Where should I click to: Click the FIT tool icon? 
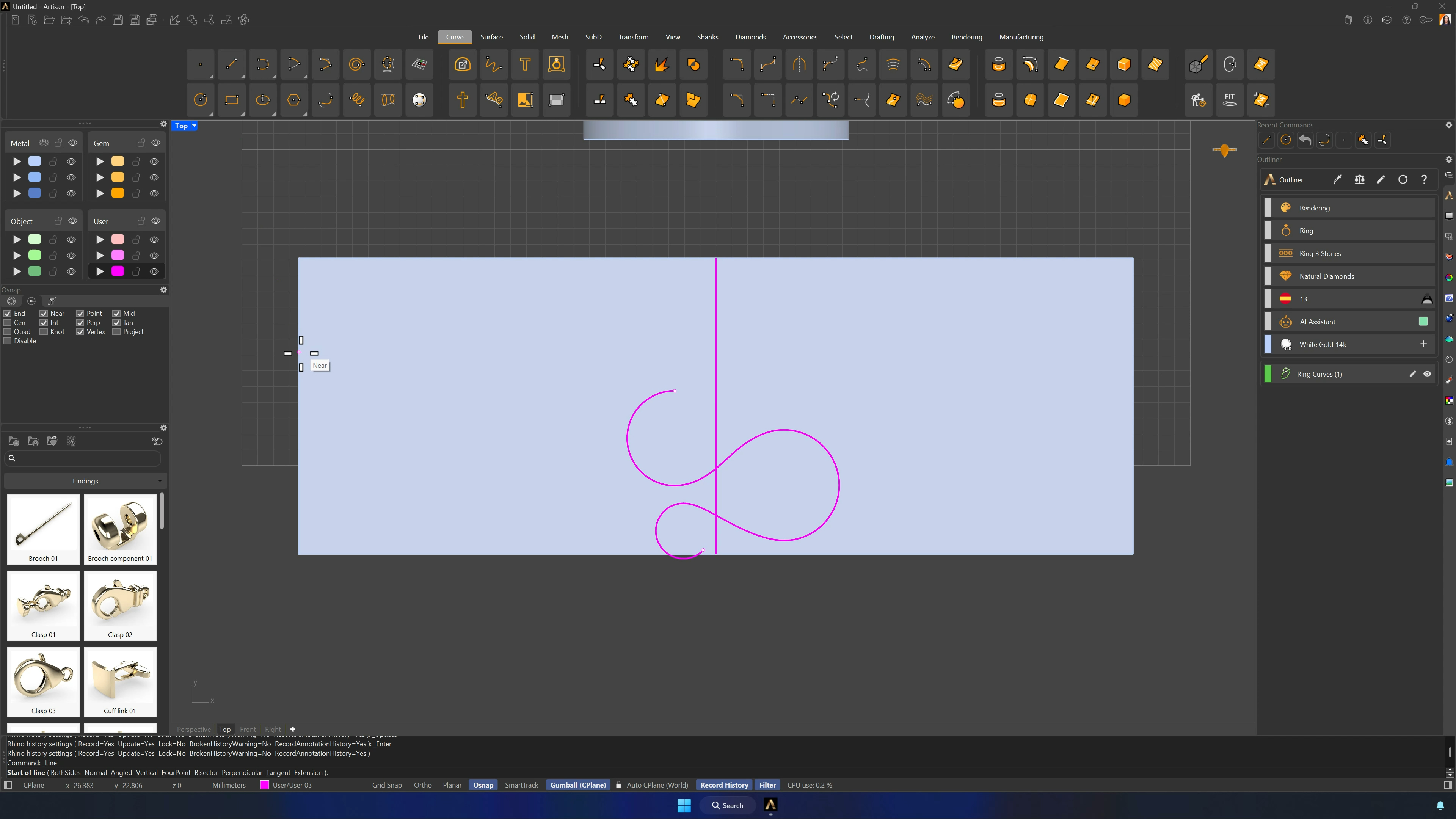click(1229, 100)
